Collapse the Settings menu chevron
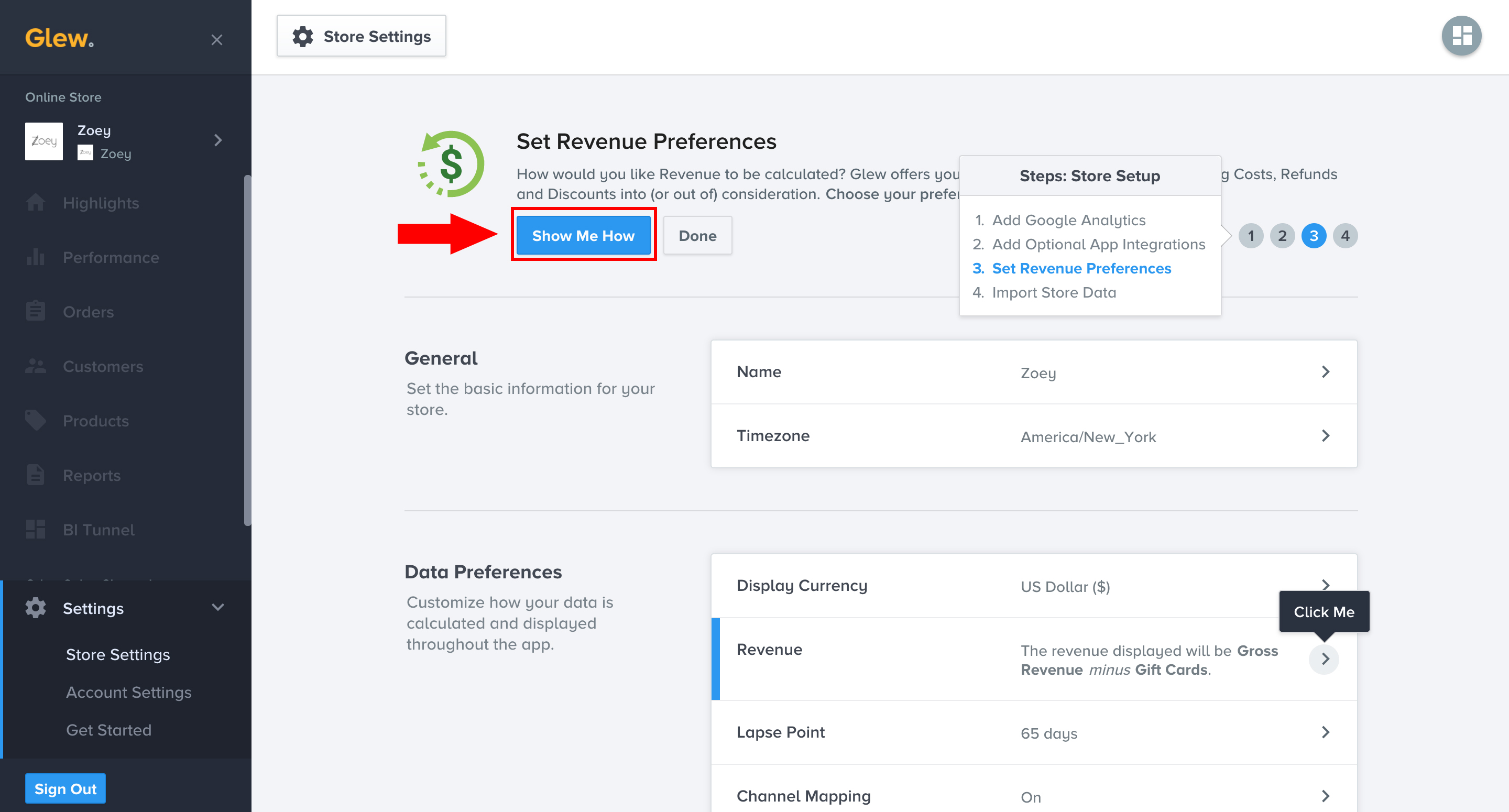The height and width of the screenshot is (812, 1509). [218, 608]
